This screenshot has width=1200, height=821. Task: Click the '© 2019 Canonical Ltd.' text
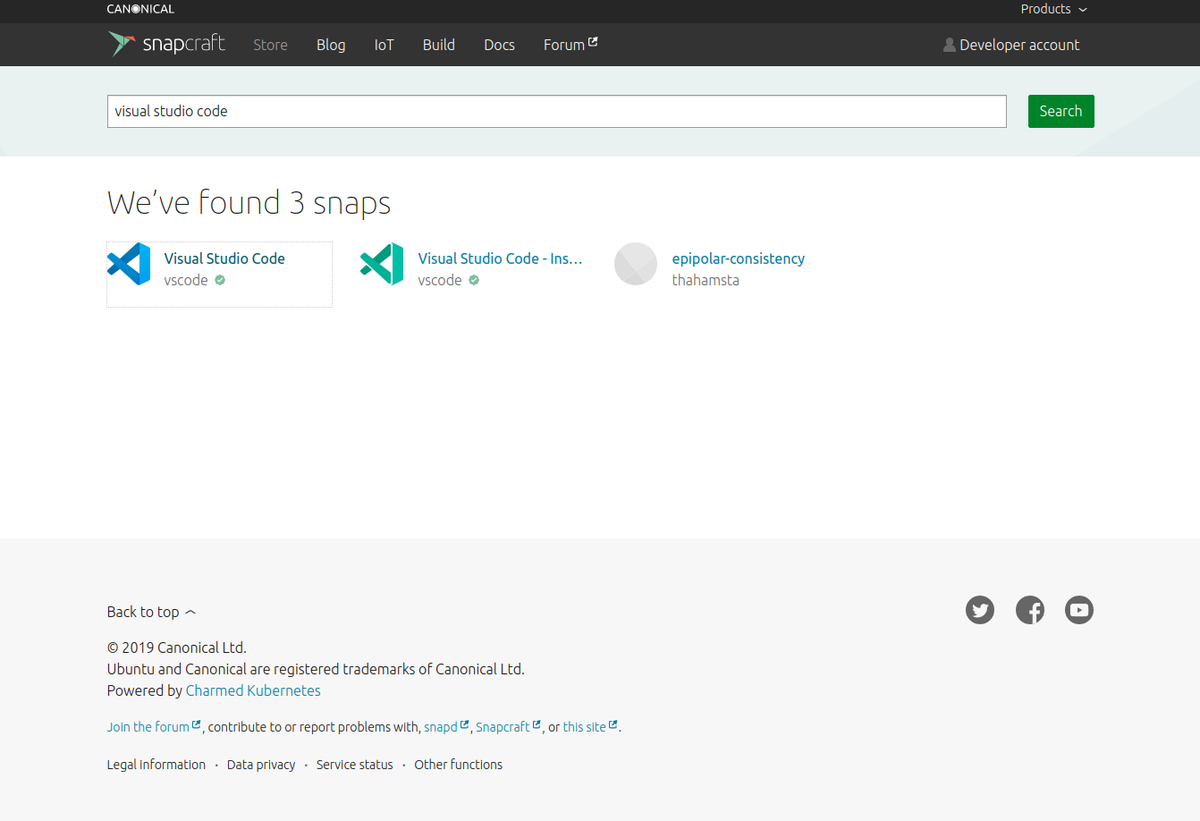tap(177, 648)
